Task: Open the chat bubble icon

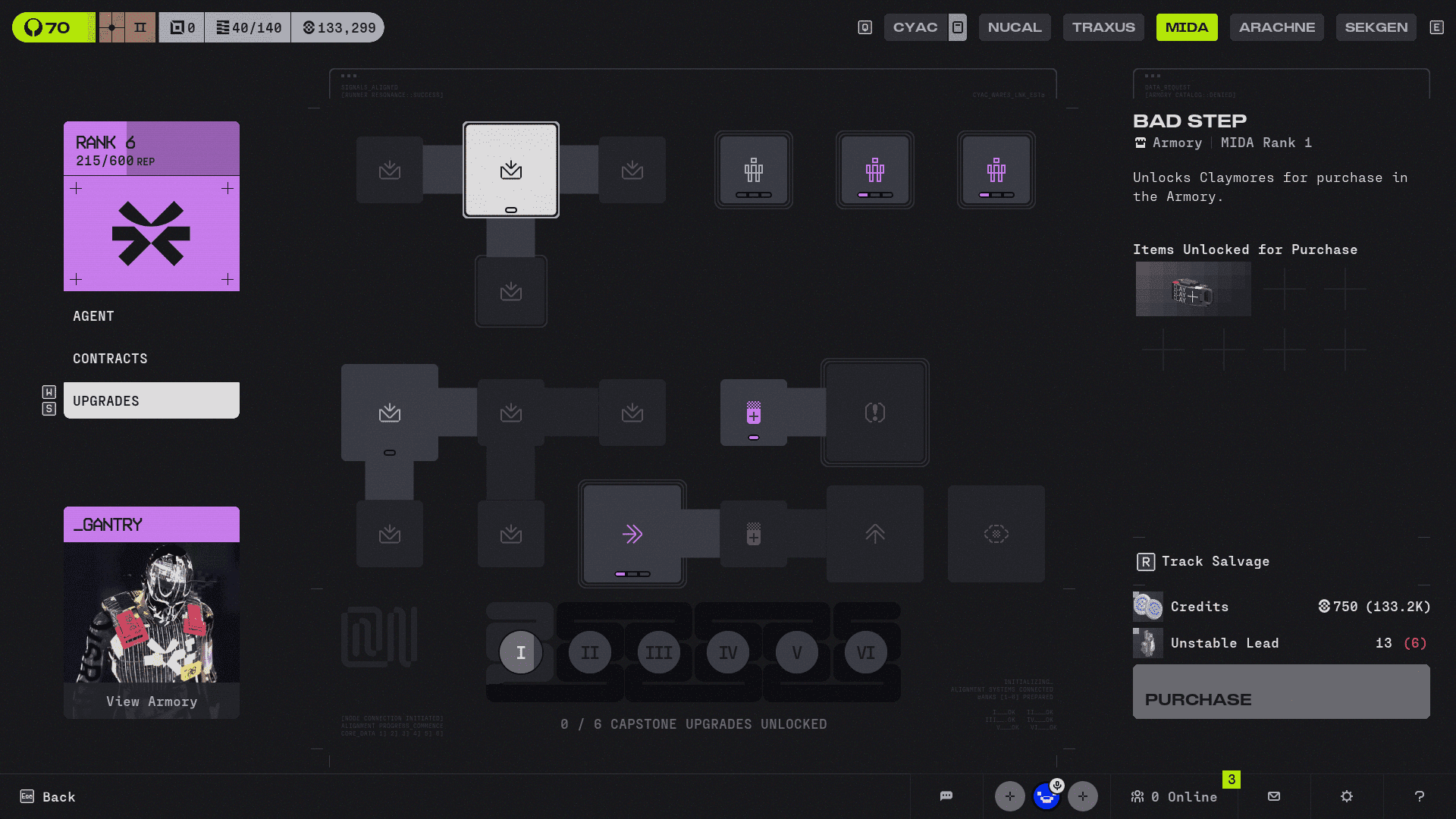Action: (946, 796)
